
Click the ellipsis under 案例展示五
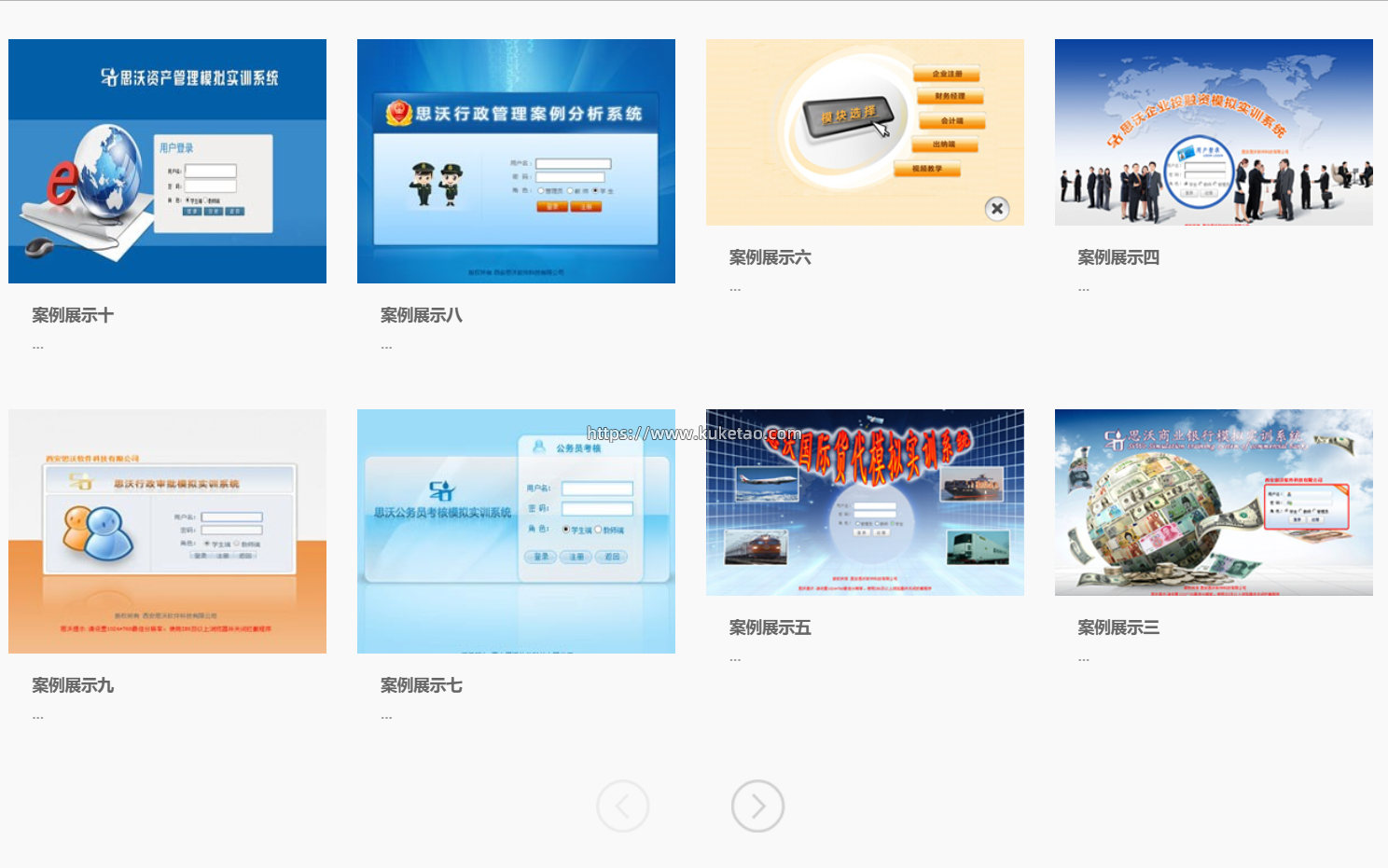point(735,659)
